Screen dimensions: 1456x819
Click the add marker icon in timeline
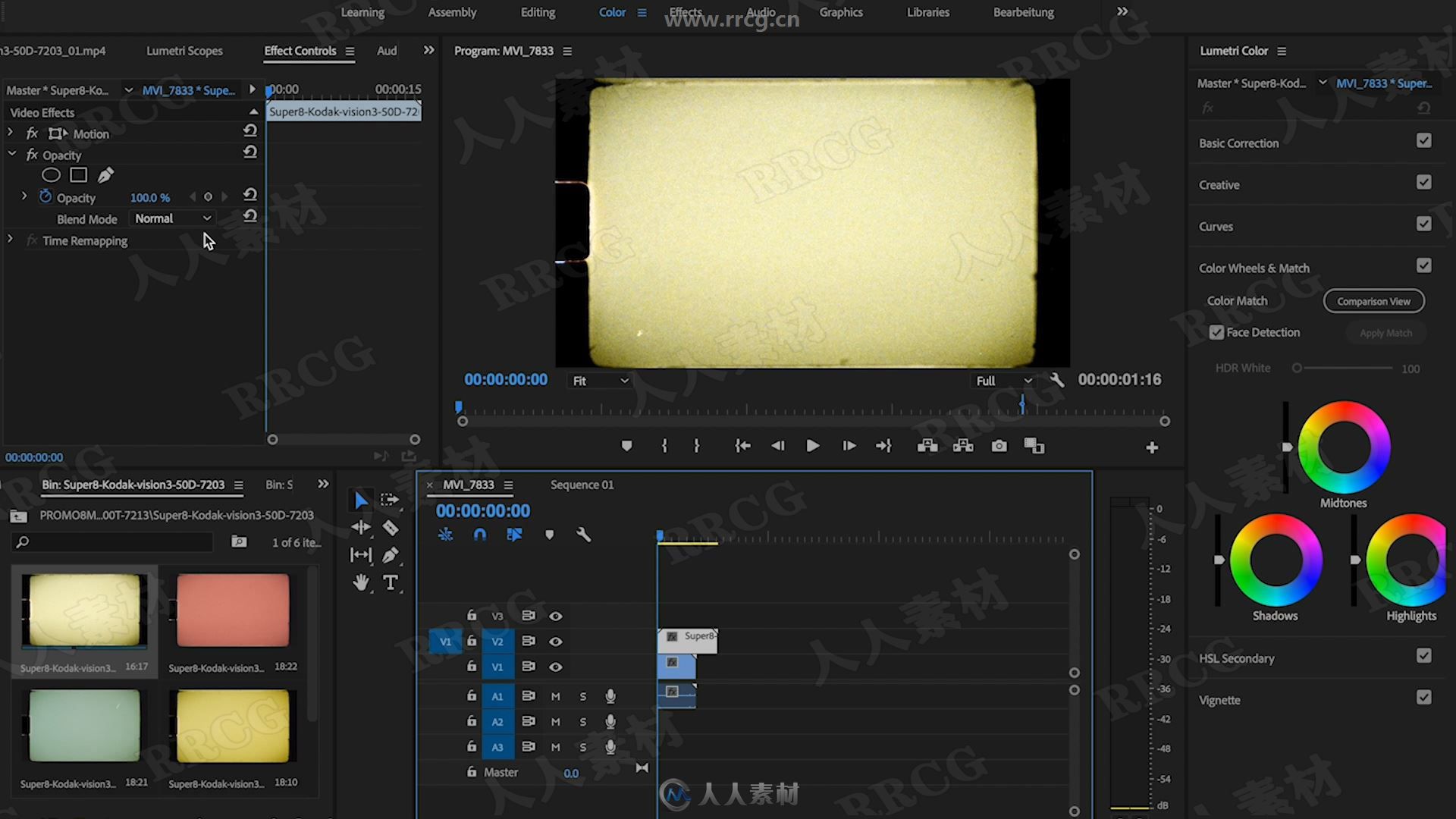pos(549,534)
